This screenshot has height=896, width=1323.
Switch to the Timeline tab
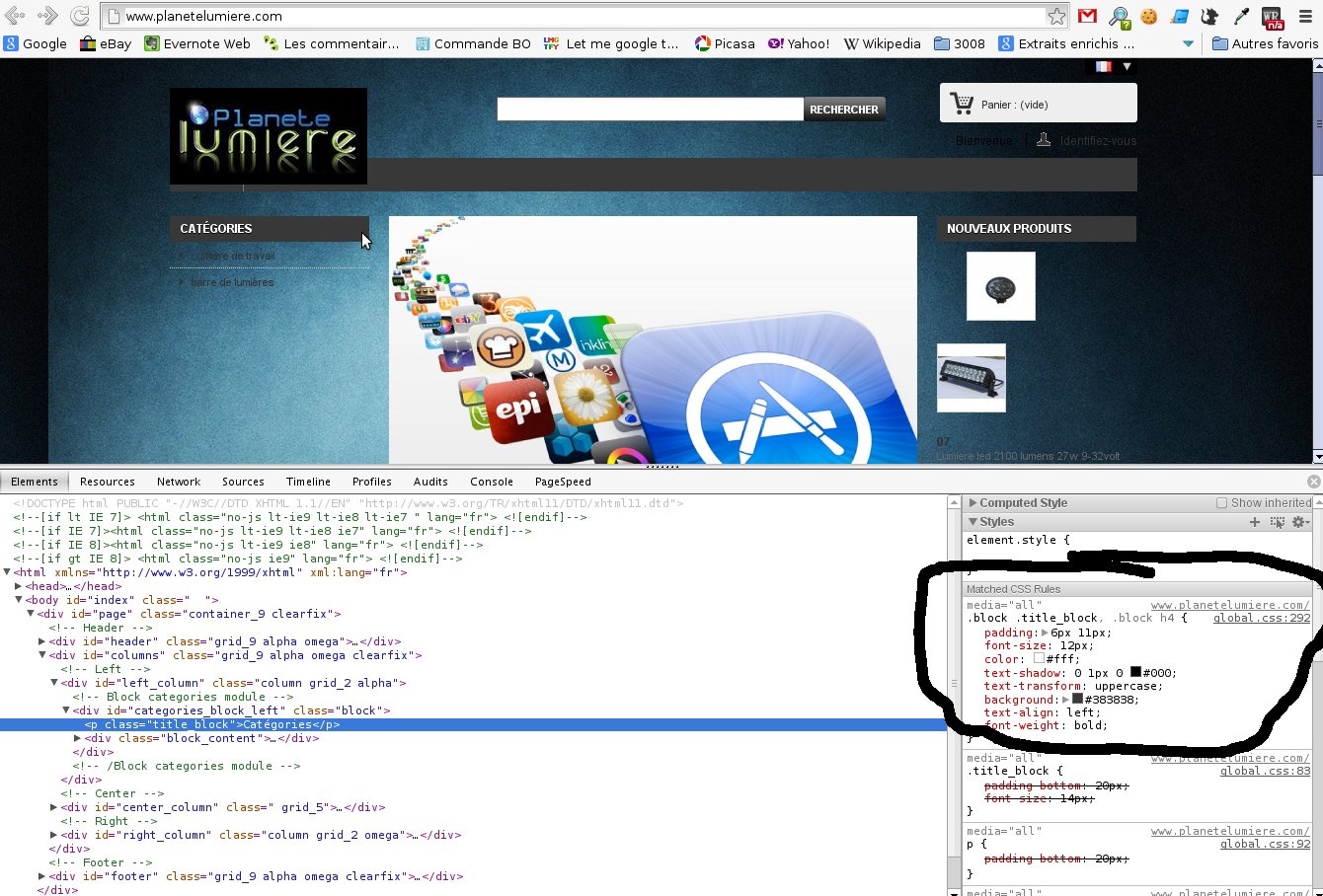(x=308, y=482)
